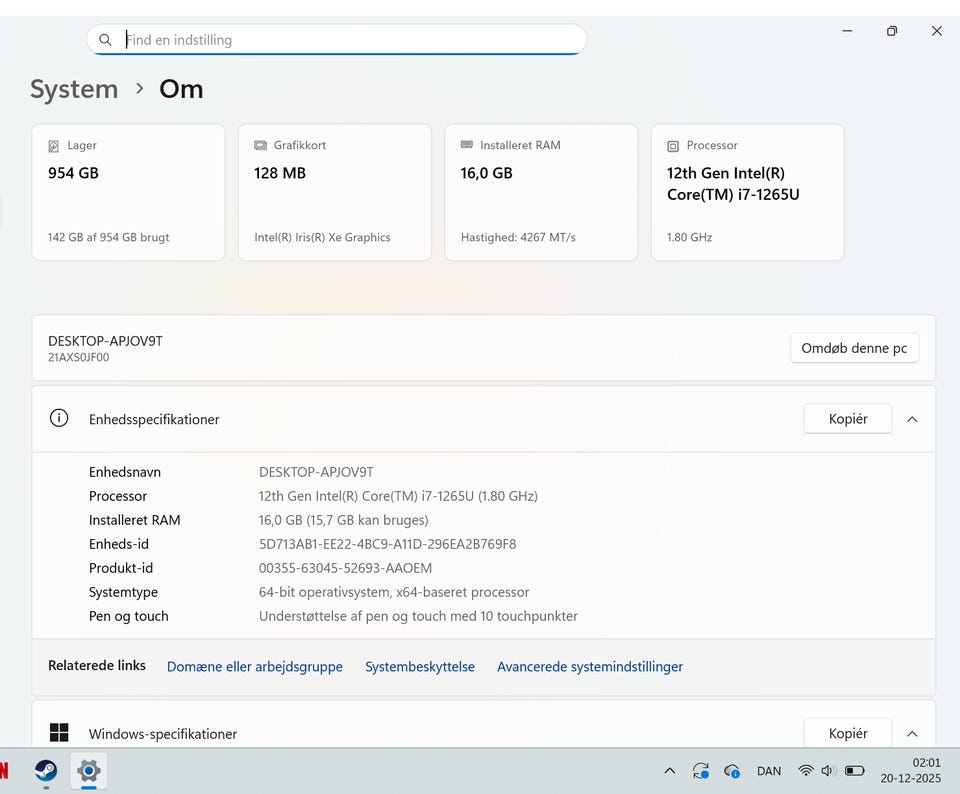Open the Netflix app in taskbar
Viewport: 960px width, 794px height.
click(x=3, y=771)
